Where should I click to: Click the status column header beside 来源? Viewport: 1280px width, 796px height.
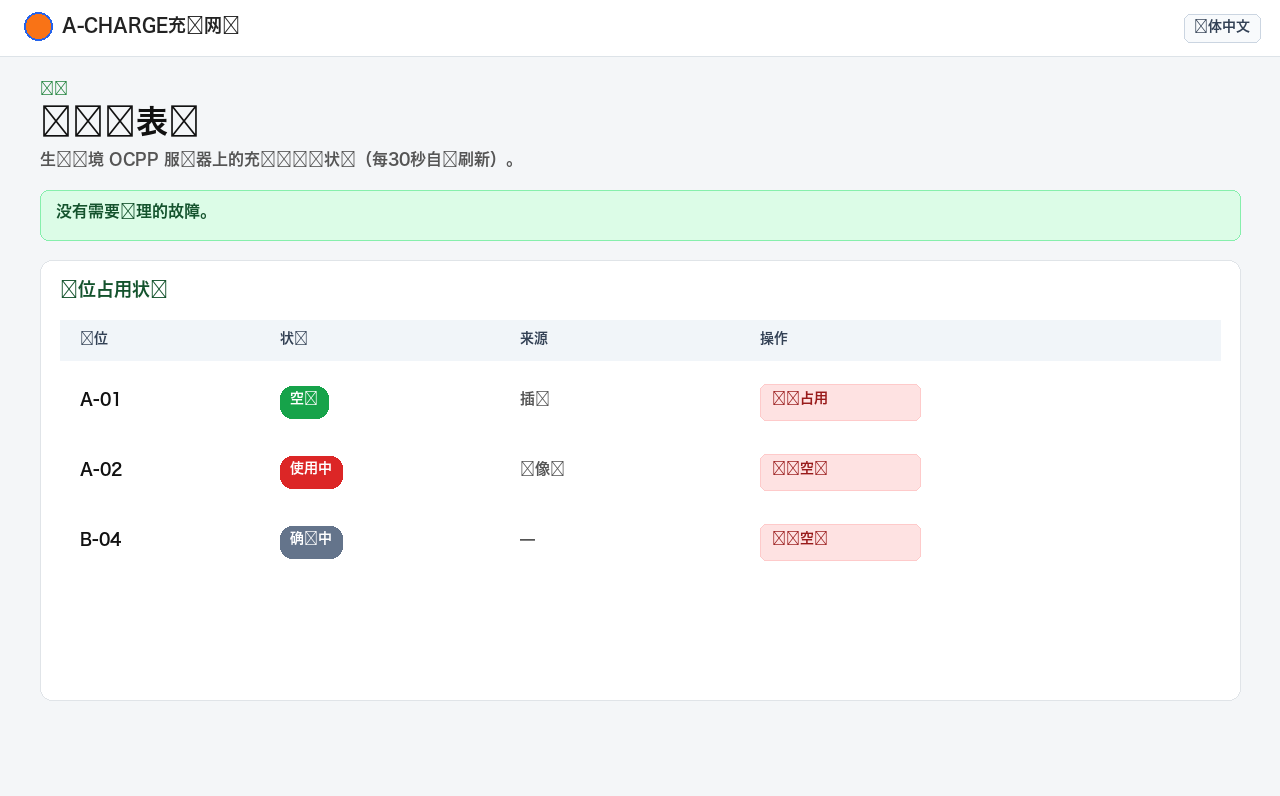tap(294, 339)
